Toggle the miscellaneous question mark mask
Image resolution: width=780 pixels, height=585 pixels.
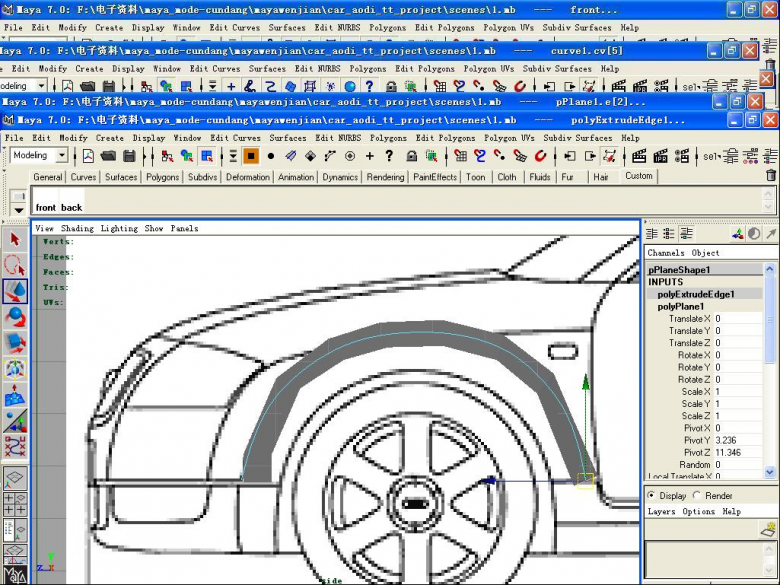tap(389, 156)
